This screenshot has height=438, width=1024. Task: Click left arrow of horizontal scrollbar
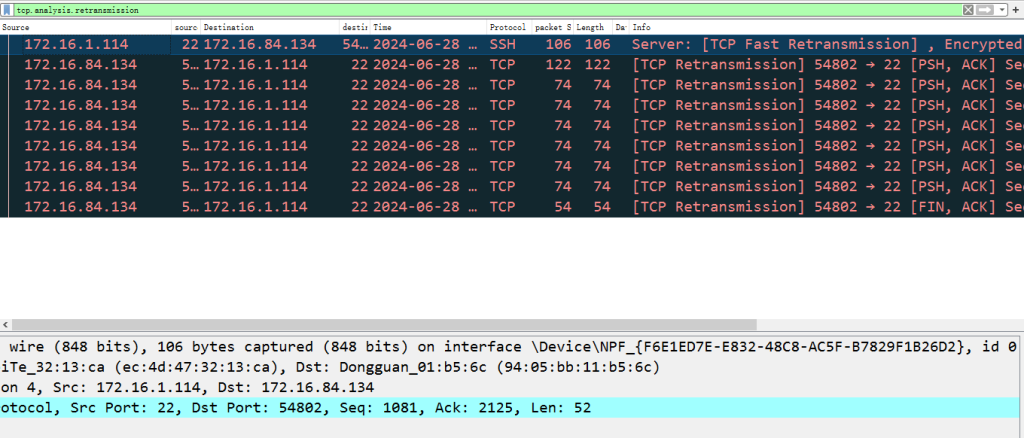pyautogui.click(x=7, y=325)
